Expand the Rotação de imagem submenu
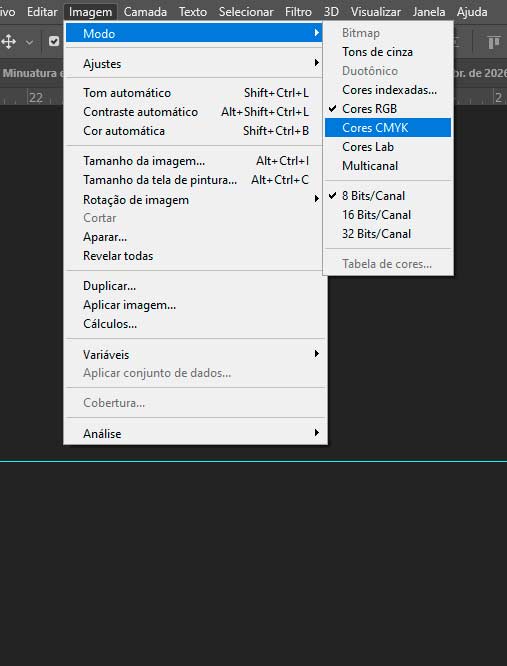 (194, 199)
